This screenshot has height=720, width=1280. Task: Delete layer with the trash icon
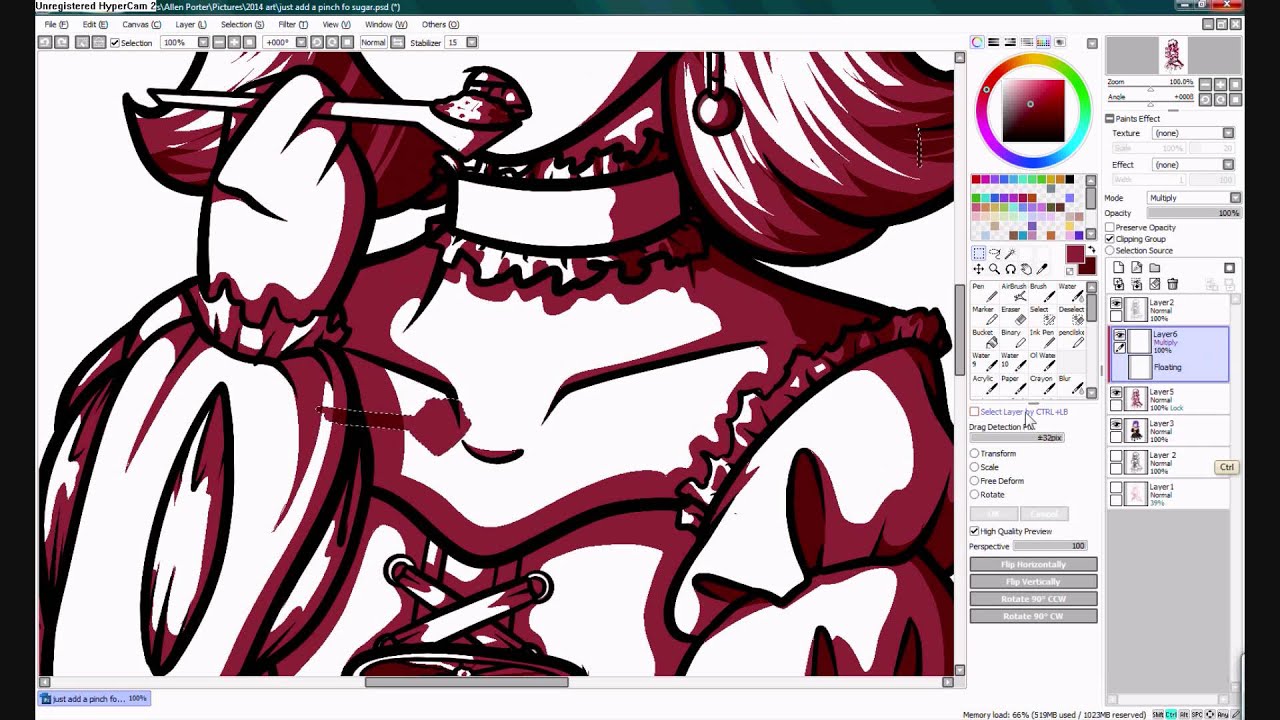(1173, 285)
